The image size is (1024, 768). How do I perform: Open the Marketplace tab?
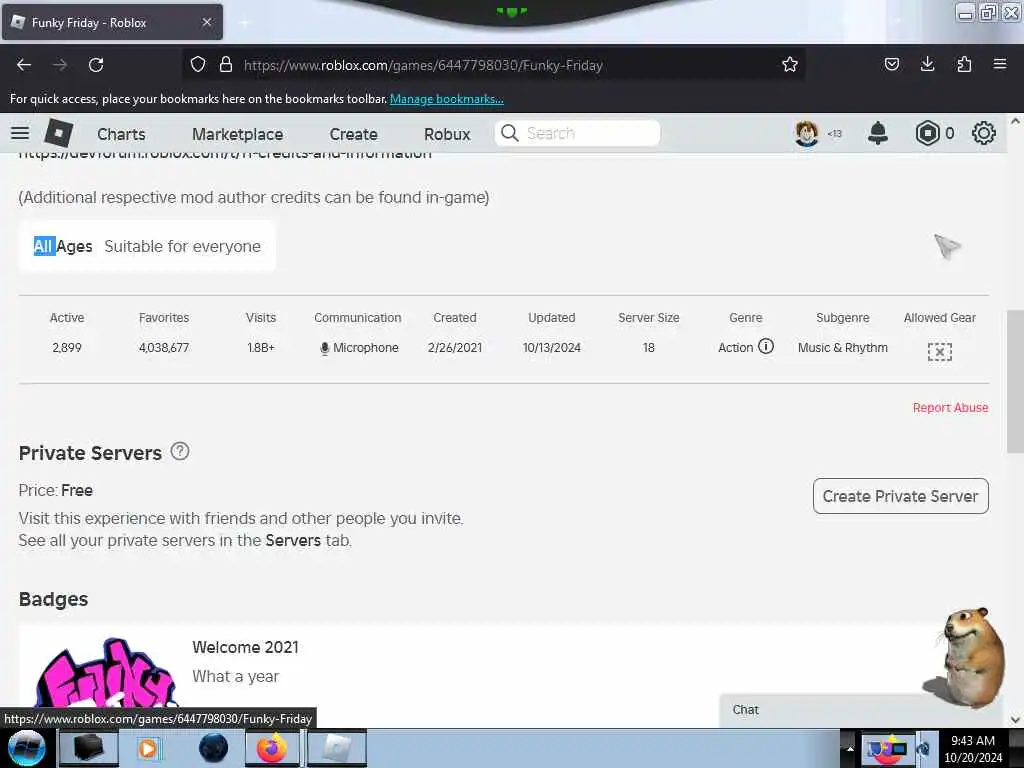238,134
